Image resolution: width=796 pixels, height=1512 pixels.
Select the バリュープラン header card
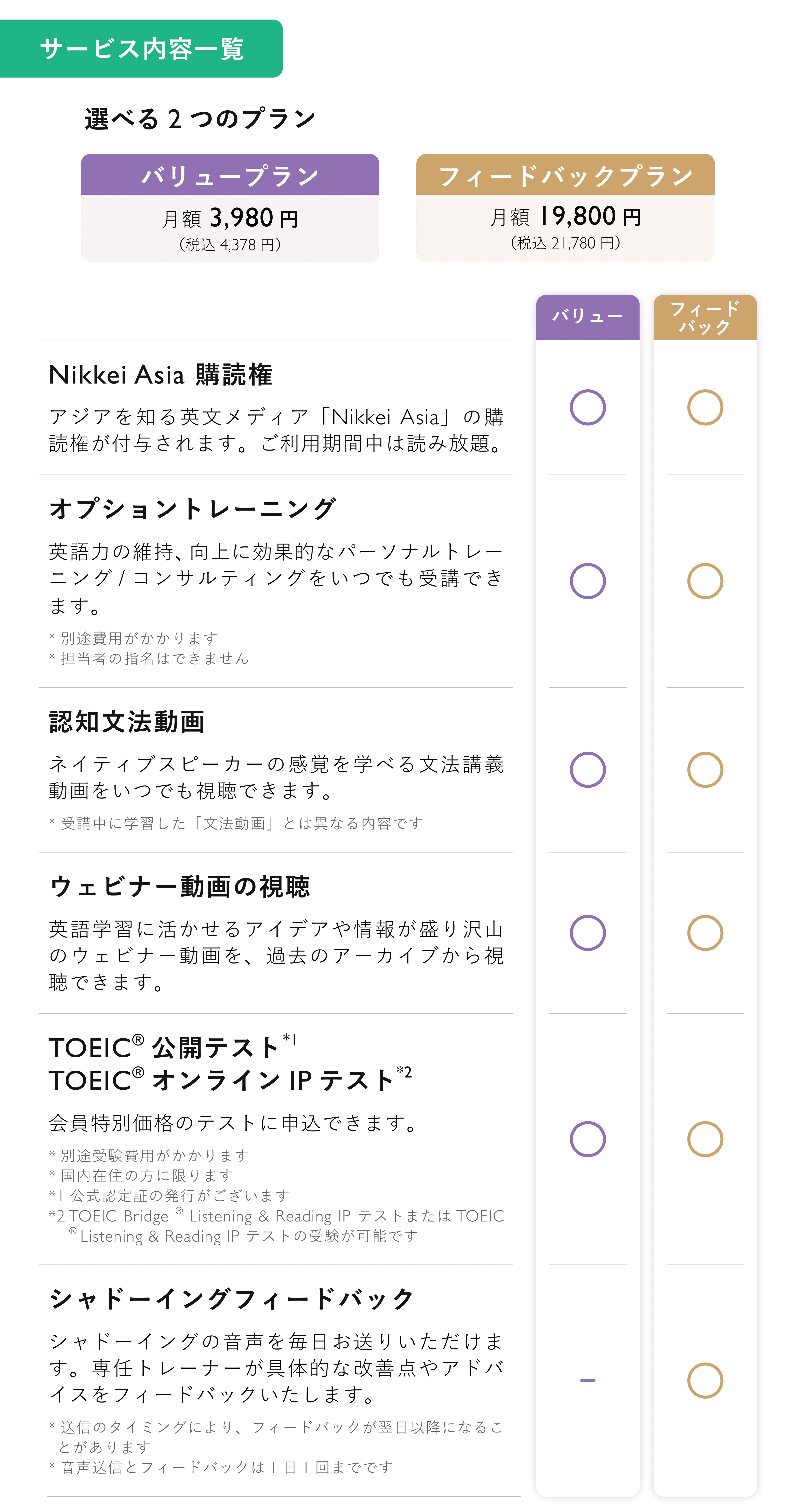click(x=230, y=207)
